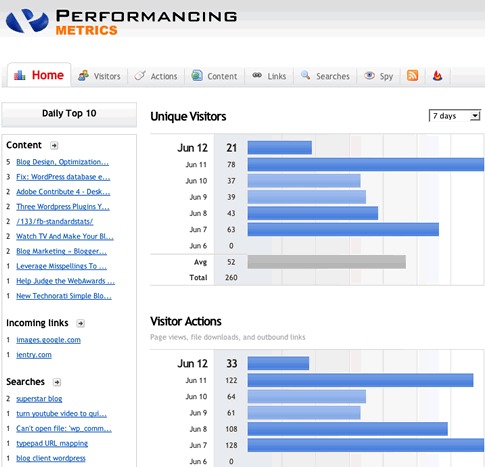The height and width of the screenshot is (467, 485).
Task: Open 'Blog Marketing – Blogger...' link
Action: pyautogui.click(x=61, y=251)
